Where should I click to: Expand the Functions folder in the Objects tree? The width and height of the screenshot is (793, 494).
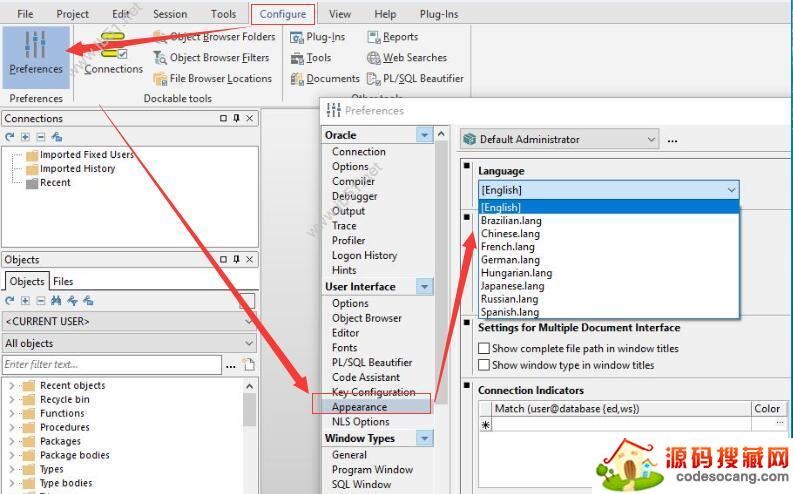[12, 414]
